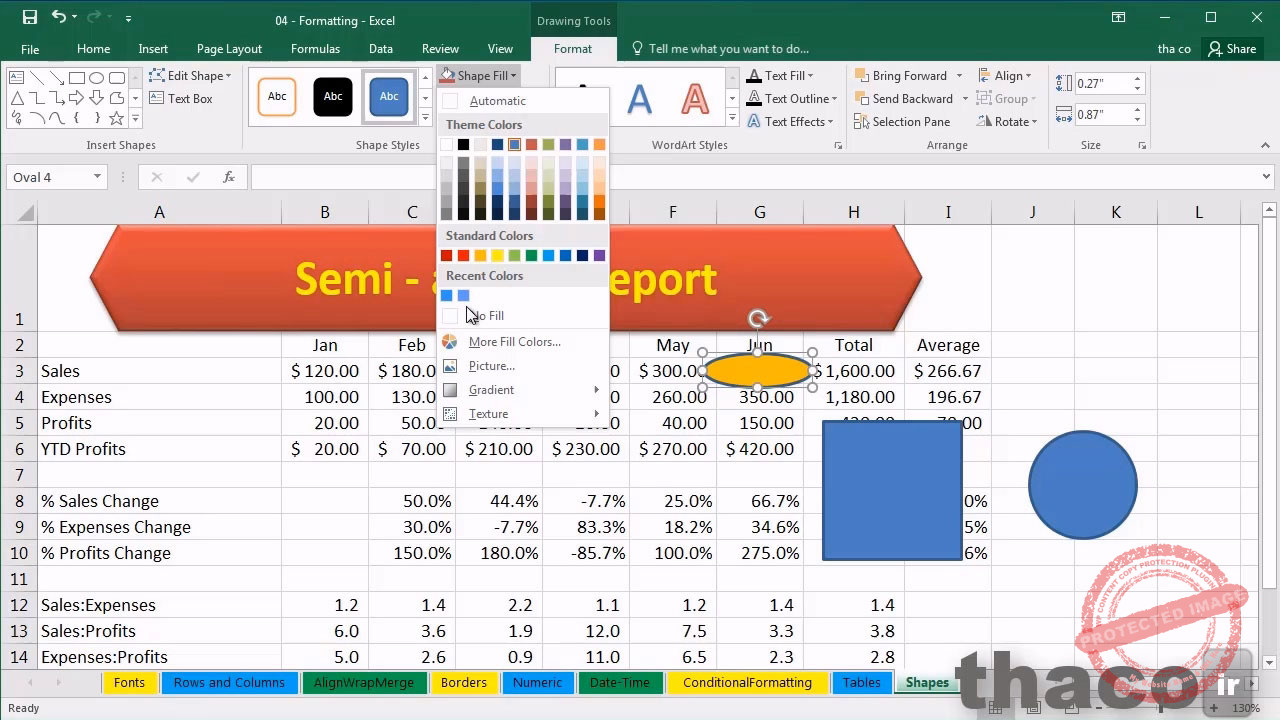Pick orange theme color in top row
Screen dimensions: 1280x720
(x=599, y=145)
